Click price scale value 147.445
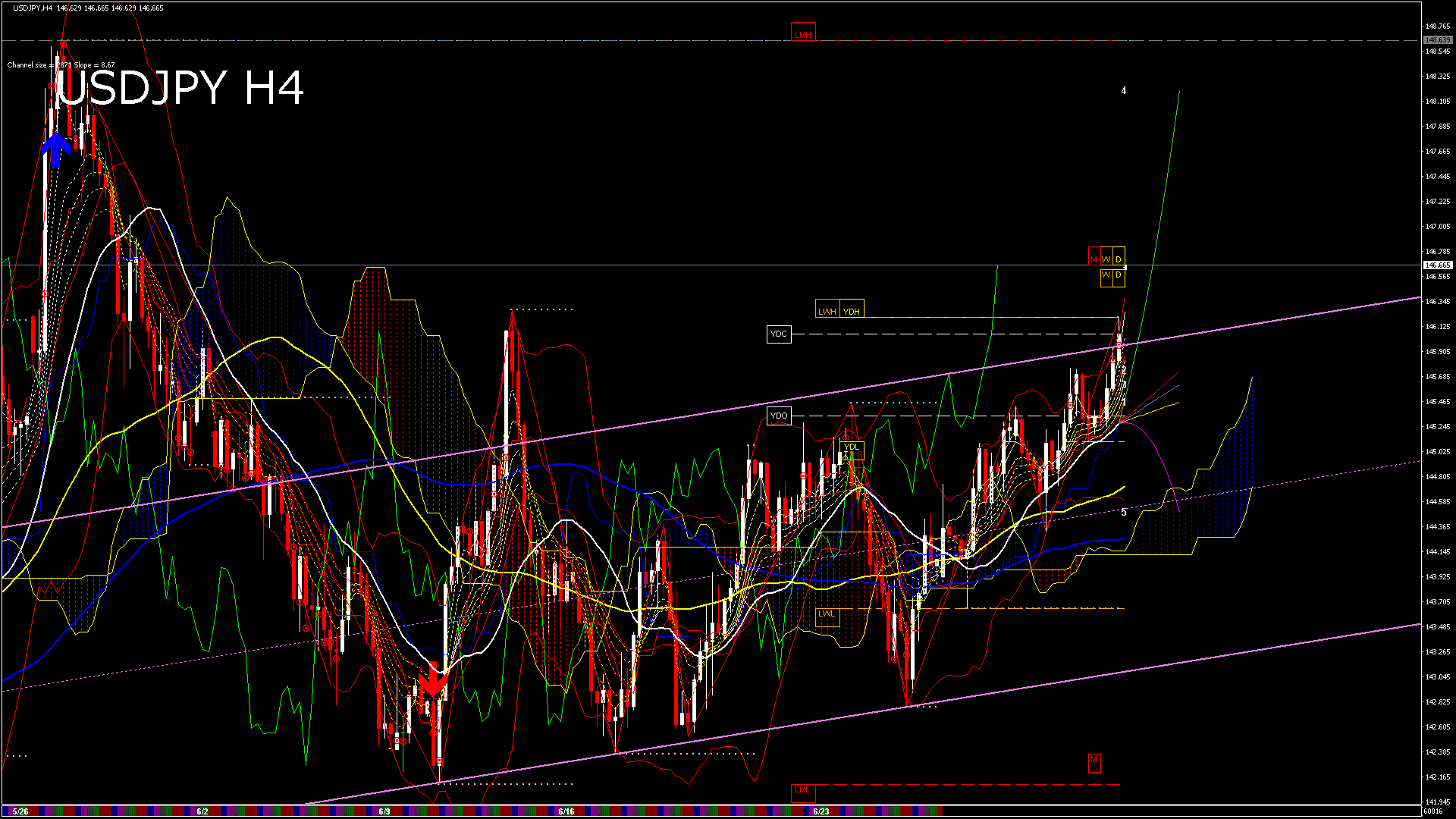Viewport: 1456px width, 819px height. pos(1438,177)
